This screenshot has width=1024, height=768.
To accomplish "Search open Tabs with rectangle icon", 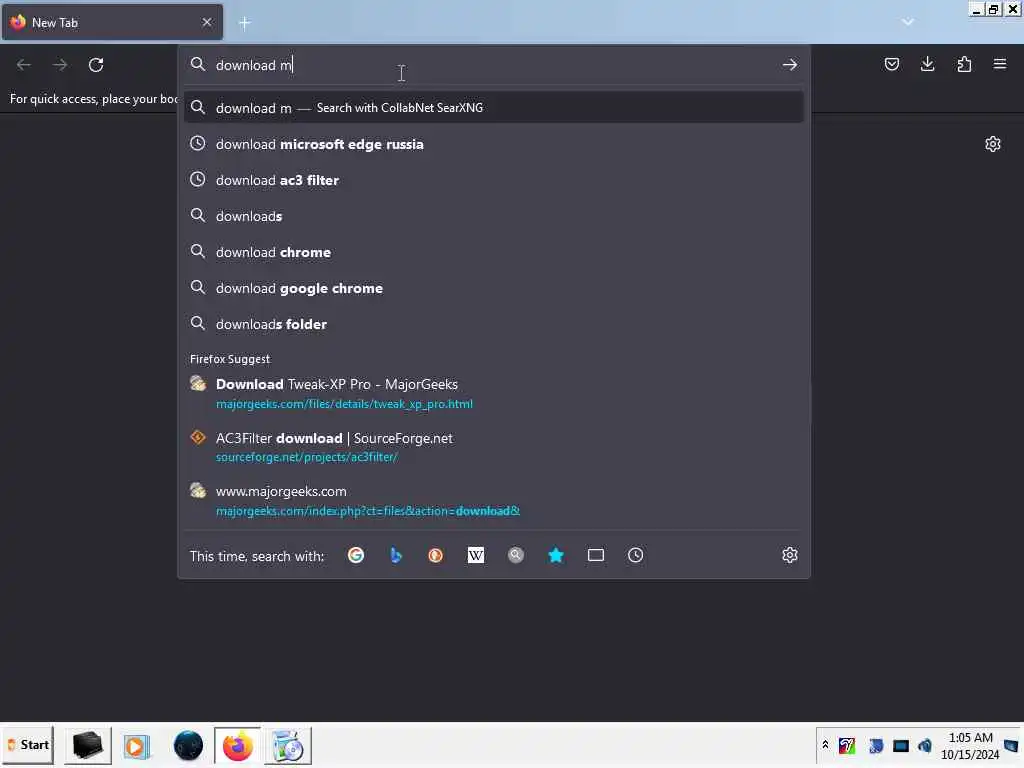I will tap(596, 555).
